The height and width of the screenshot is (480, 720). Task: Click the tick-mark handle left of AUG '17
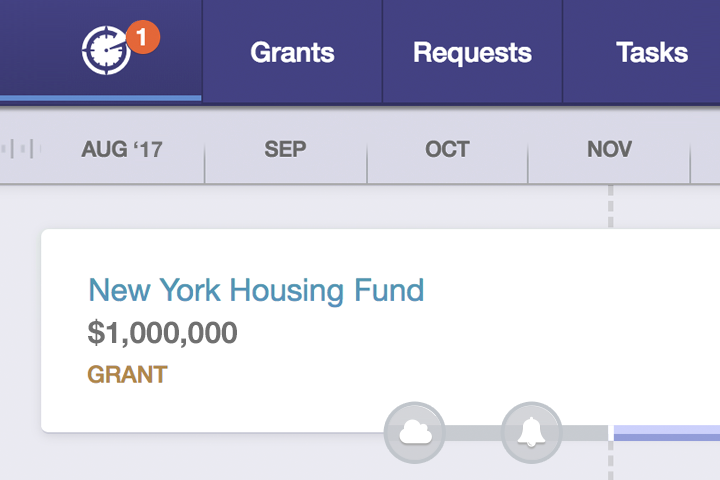tap(22, 150)
